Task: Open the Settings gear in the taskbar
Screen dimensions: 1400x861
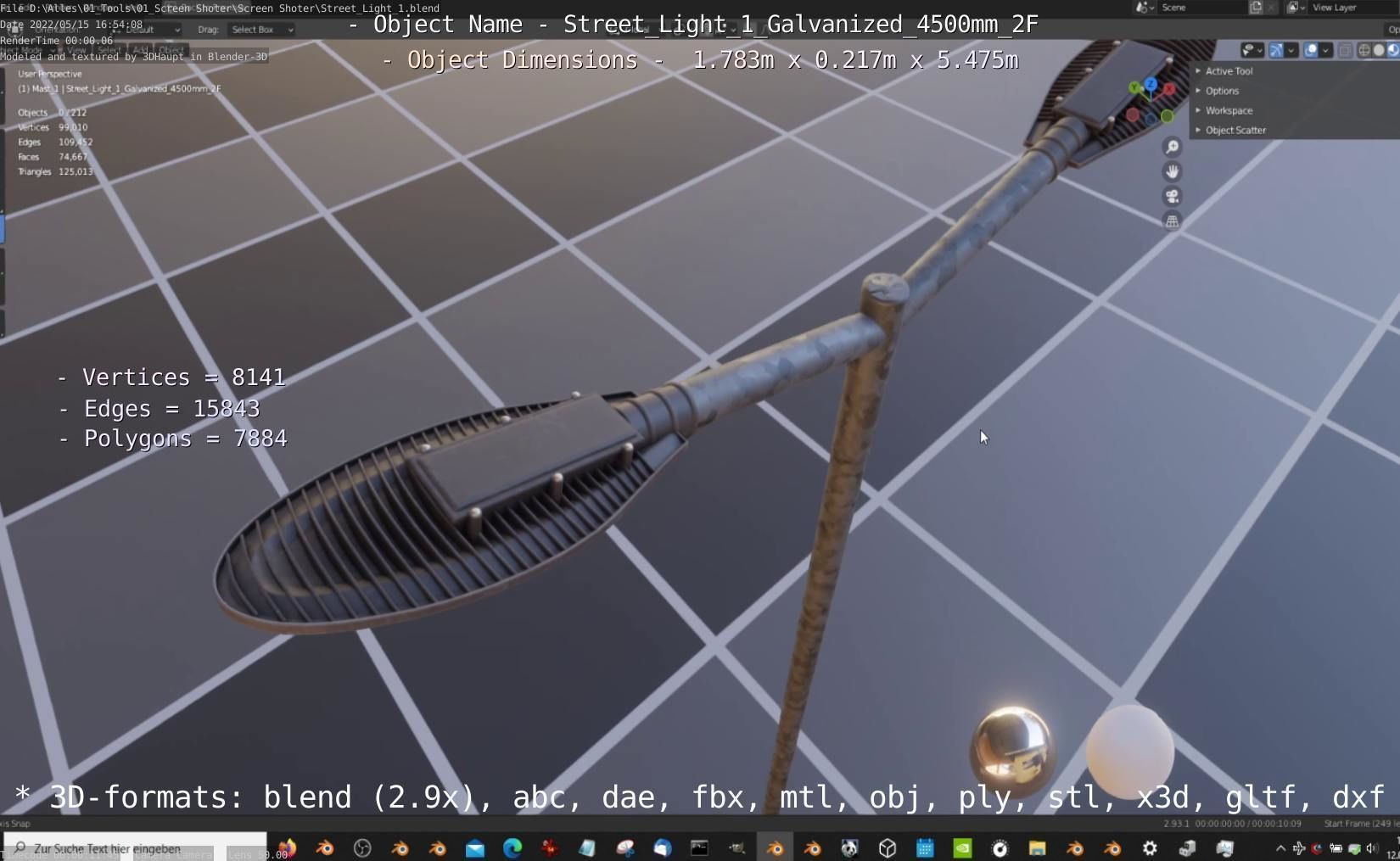Action: pyautogui.click(x=1150, y=847)
